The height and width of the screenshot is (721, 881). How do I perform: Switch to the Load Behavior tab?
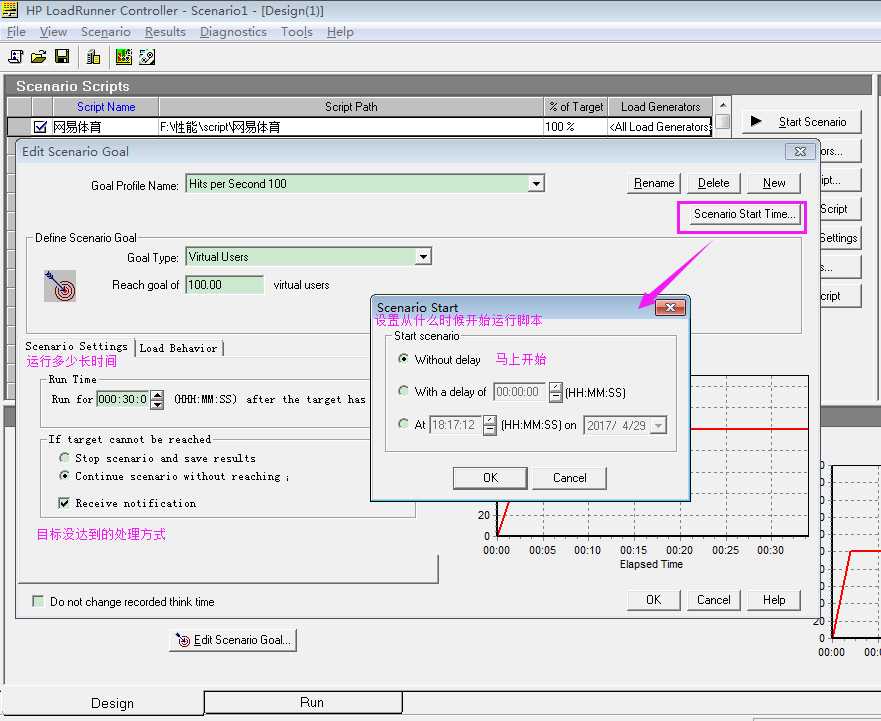pyautogui.click(x=179, y=348)
